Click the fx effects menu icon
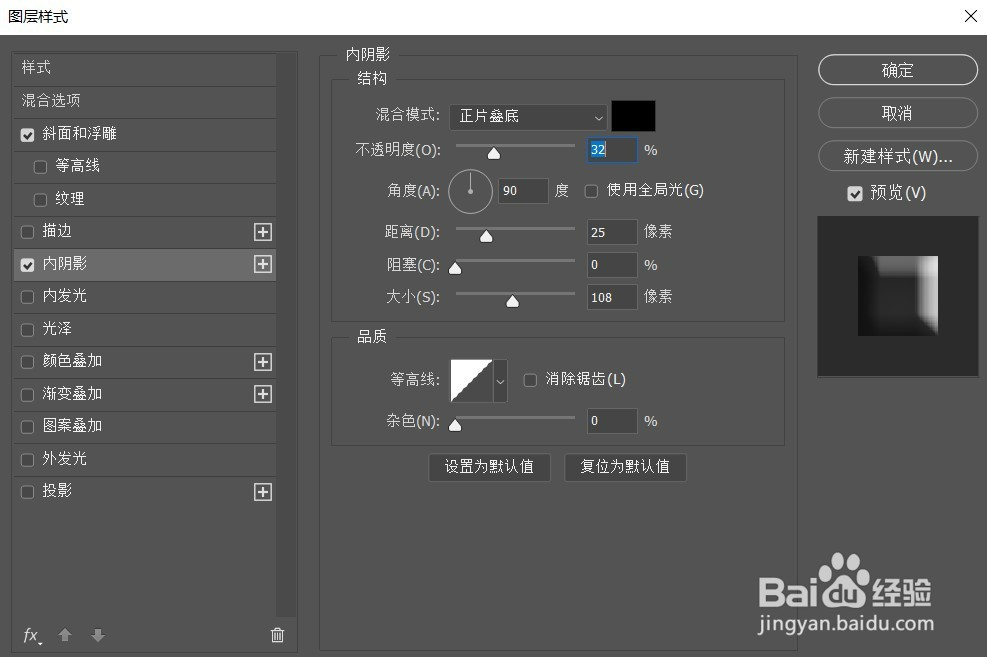Image resolution: width=987 pixels, height=657 pixels. [x=31, y=636]
